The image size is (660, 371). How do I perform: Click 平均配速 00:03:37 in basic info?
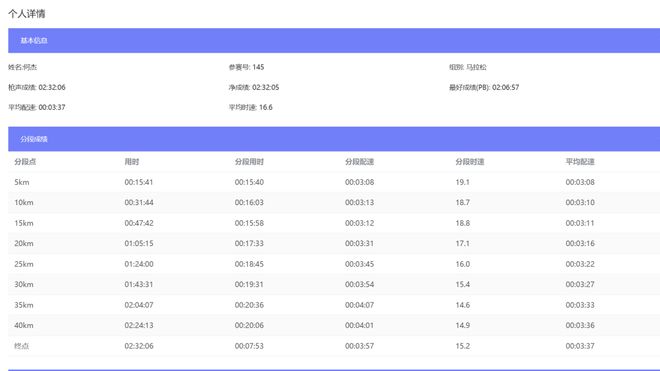[x=37, y=107]
